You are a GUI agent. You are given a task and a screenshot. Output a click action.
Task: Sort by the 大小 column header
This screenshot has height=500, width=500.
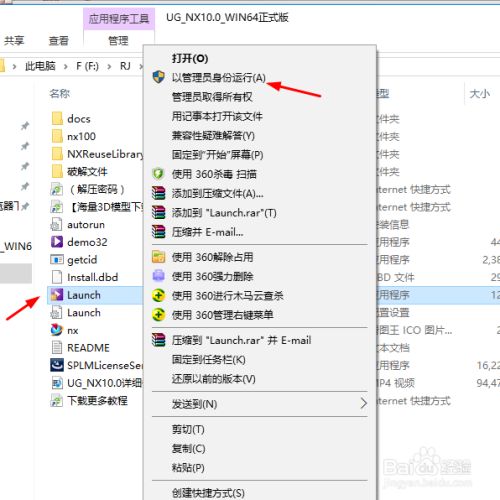(x=480, y=94)
